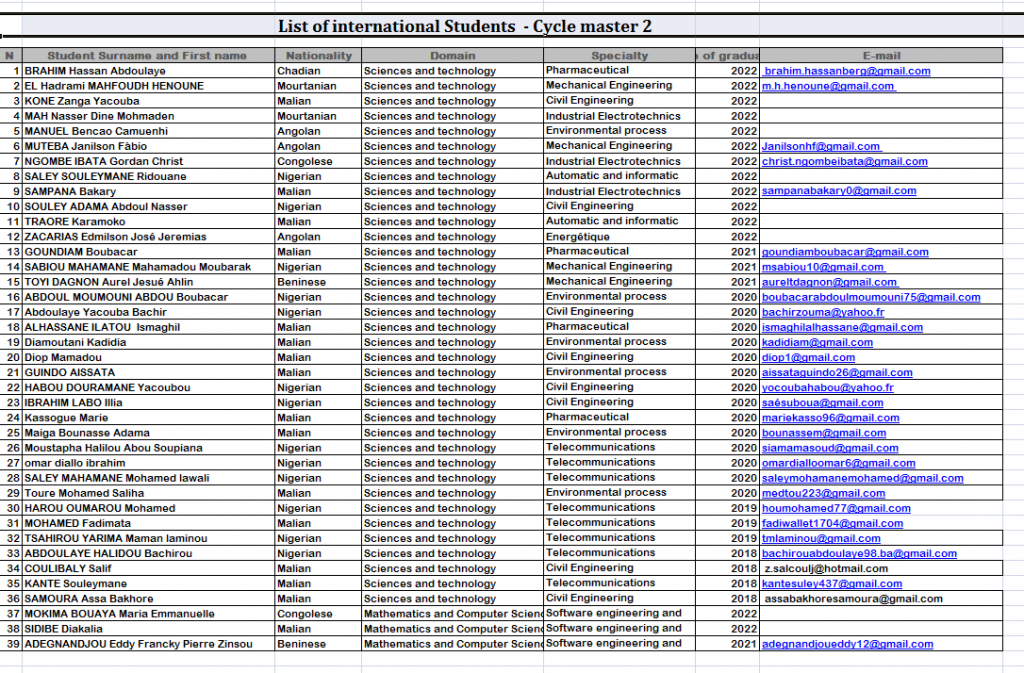Select cell EL Hadrami MAHFOUDH HENOUNE
The height and width of the screenshot is (673, 1024).
[x=148, y=86]
